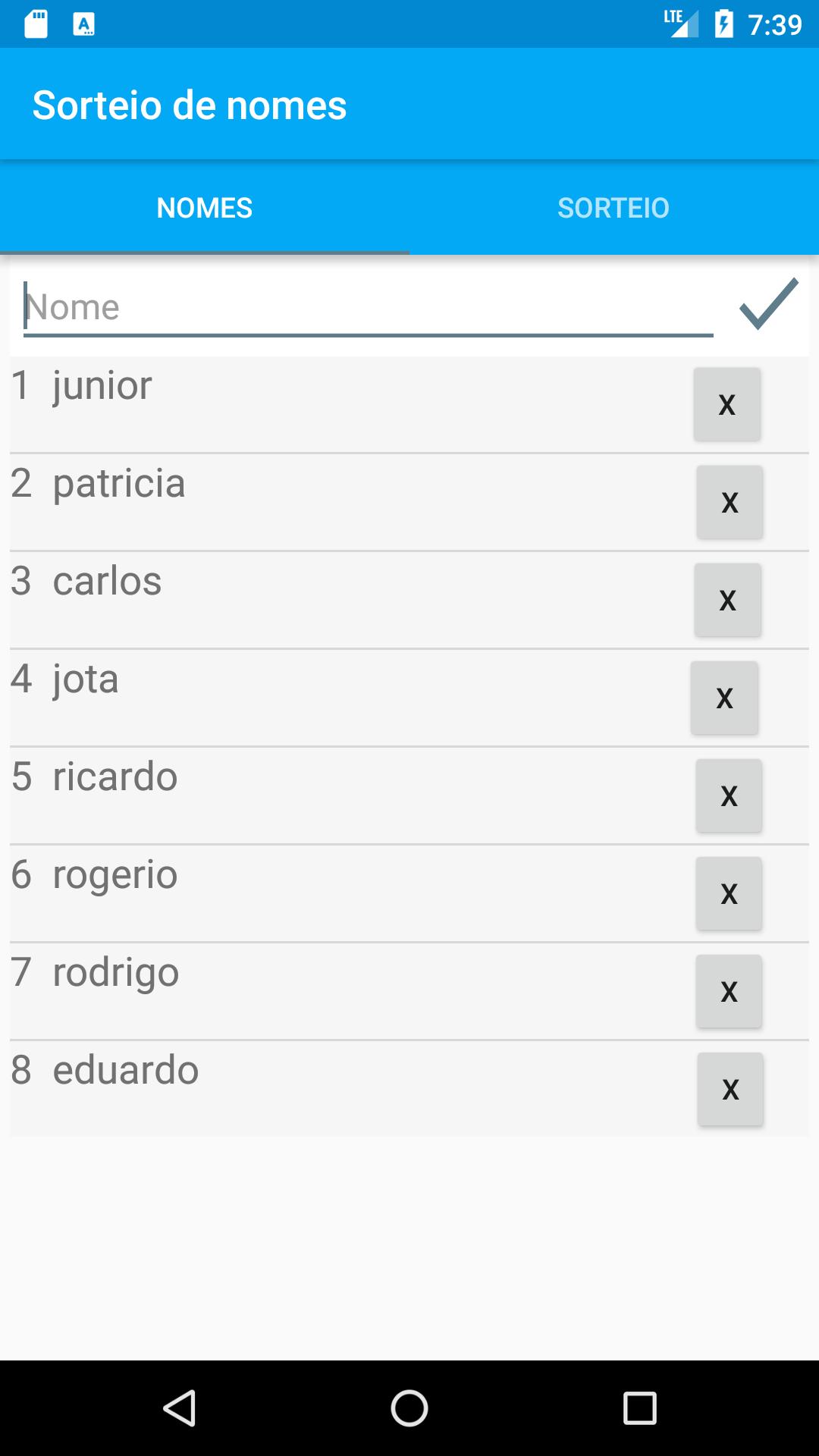Tap the keyboard language status icon
Screen dimensions: 819x1456
coord(83,24)
